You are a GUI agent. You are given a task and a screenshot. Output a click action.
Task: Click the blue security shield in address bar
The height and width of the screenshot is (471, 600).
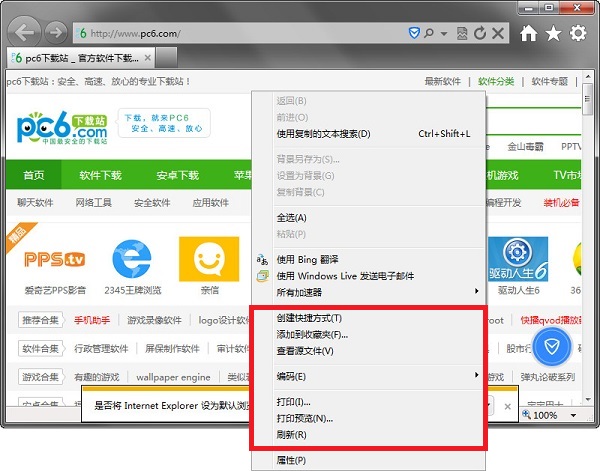coord(414,33)
